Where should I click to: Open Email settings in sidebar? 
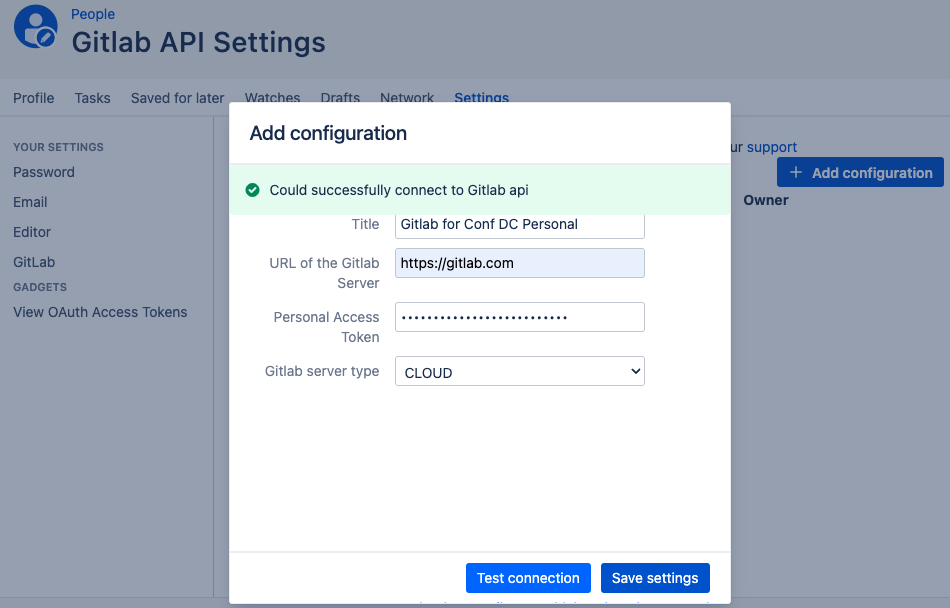(30, 202)
